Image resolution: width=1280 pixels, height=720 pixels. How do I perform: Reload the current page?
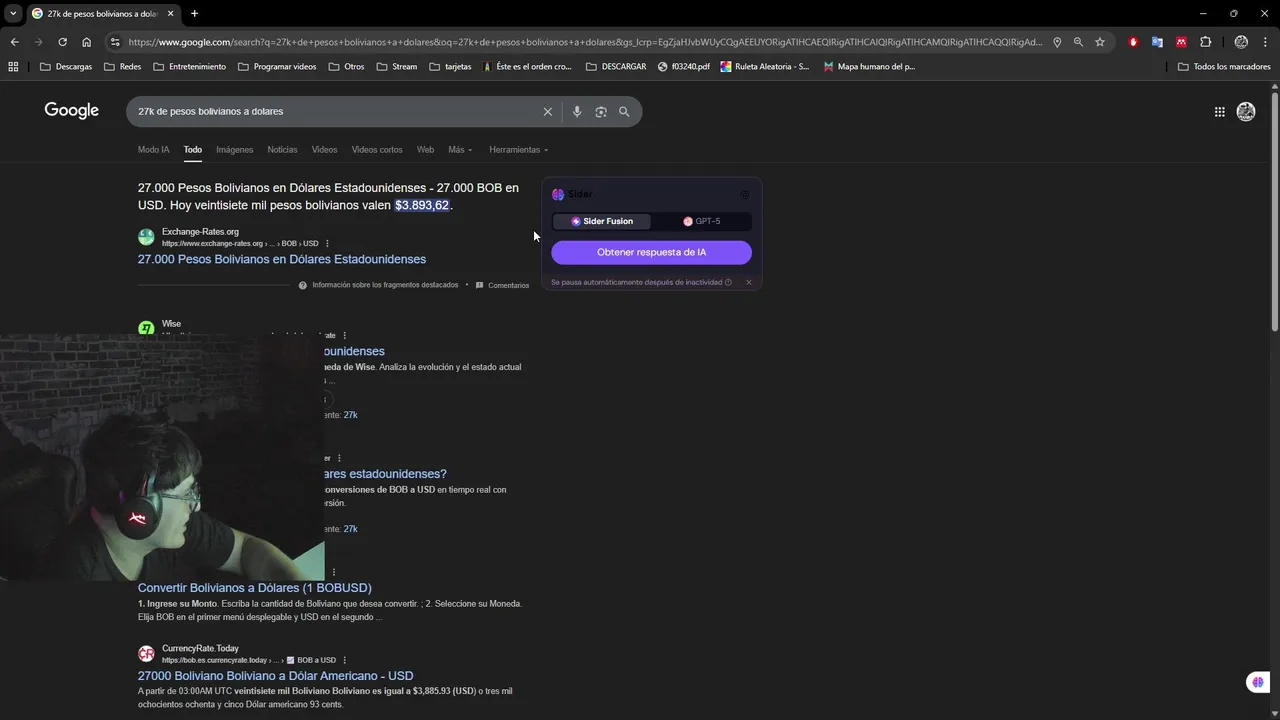tap(62, 42)
